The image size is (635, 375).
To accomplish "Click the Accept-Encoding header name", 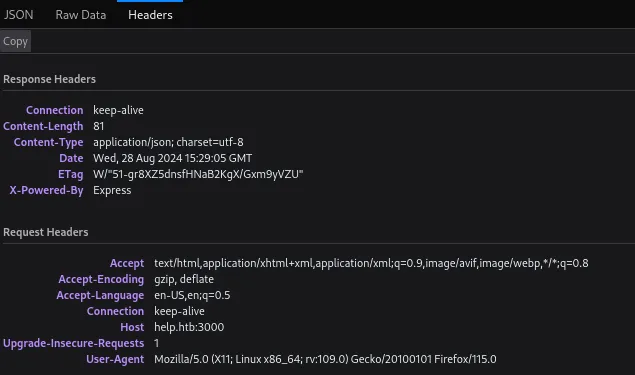I will [101, 279].
